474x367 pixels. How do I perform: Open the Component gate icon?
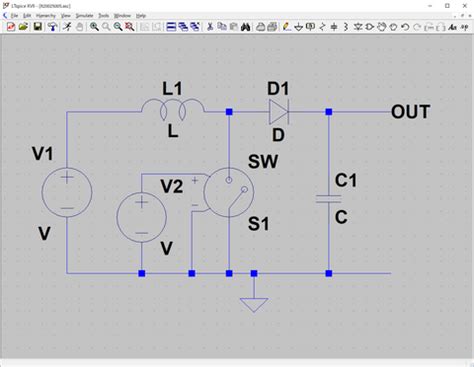(x=370, y=27)
